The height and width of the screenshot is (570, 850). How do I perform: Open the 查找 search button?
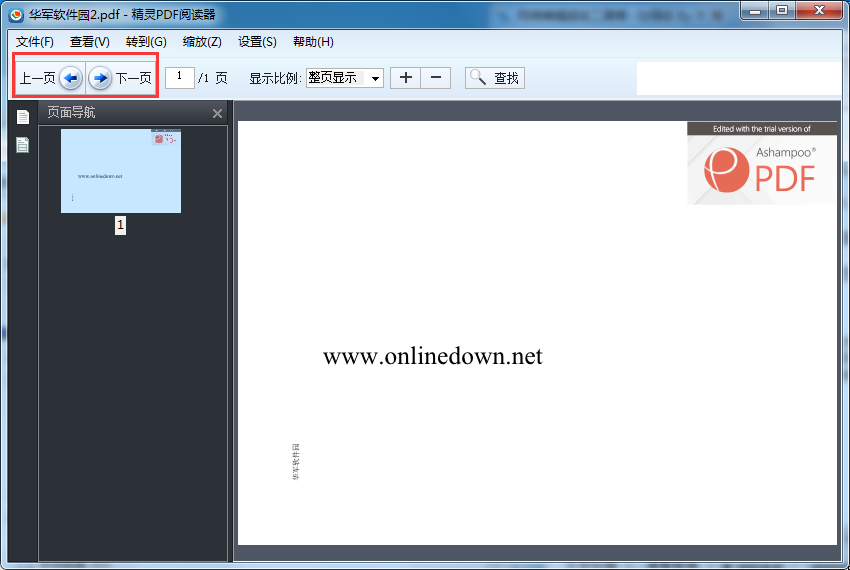click(494, 78)
